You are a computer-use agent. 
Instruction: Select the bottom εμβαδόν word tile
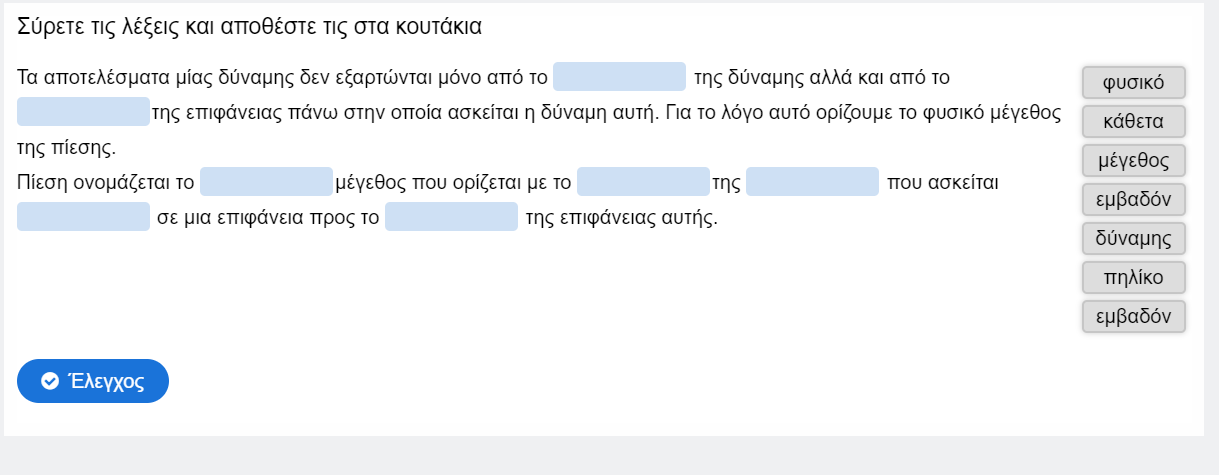click(x=1133, y=316)
